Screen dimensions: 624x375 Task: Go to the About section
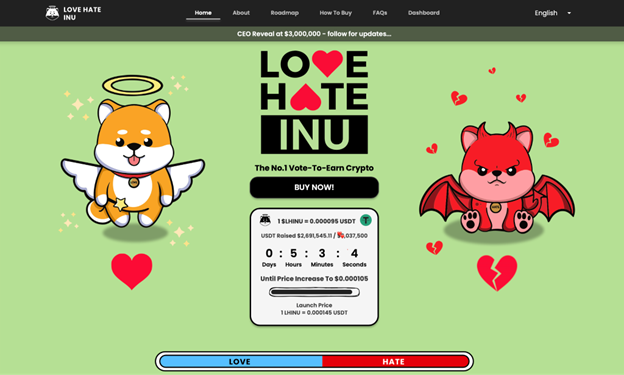[241, 13]
